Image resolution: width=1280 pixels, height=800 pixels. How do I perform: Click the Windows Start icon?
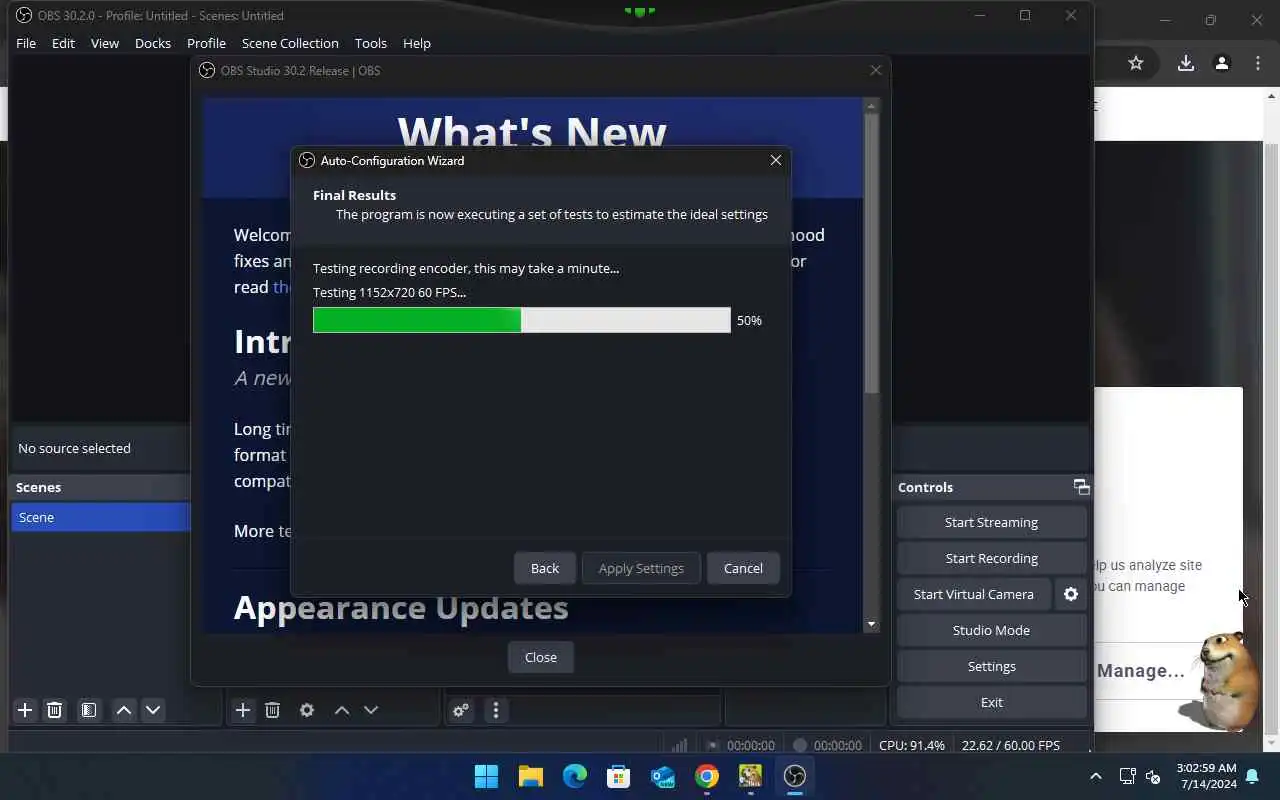pyautogui.click(x=487, y=776)
